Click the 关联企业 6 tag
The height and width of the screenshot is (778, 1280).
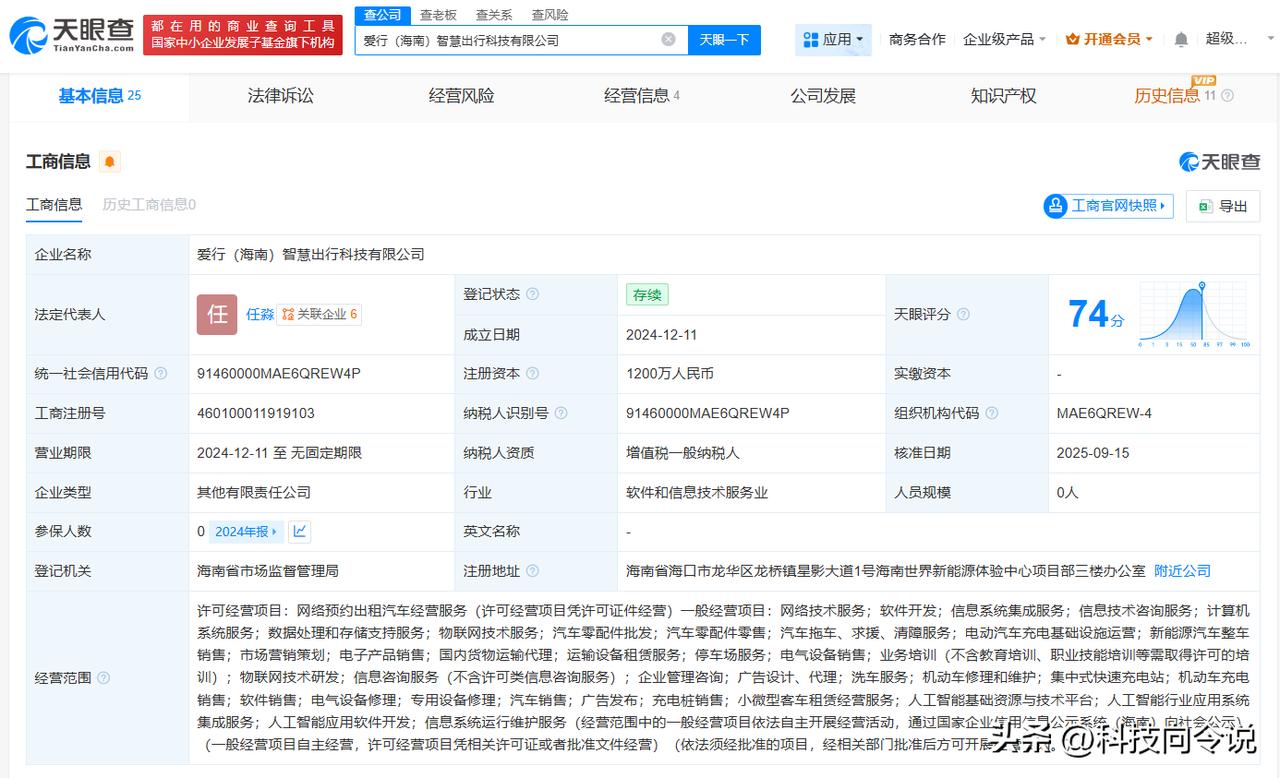319,314
